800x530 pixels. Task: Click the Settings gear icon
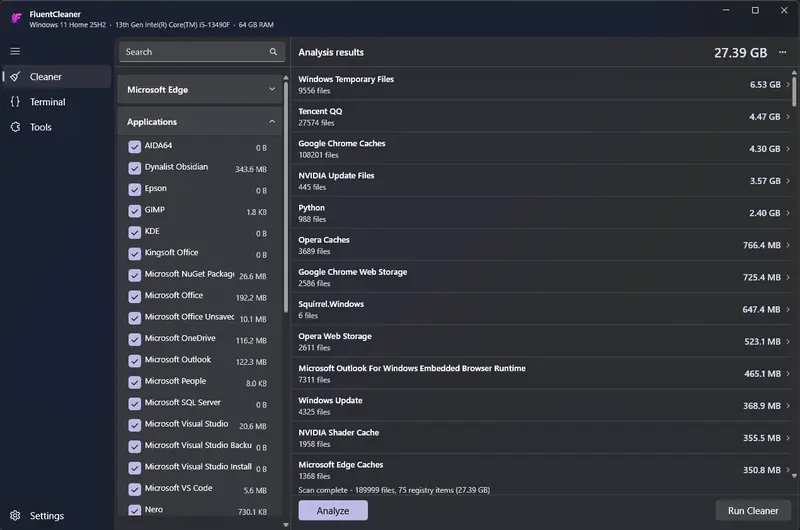click(15, 516)
